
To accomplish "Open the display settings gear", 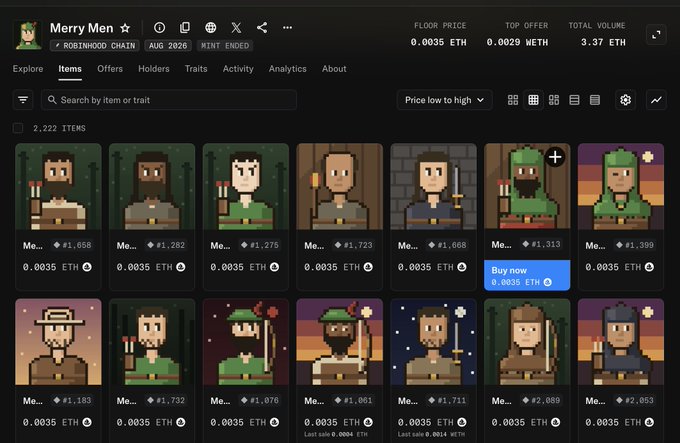I will tap(625, 100).
